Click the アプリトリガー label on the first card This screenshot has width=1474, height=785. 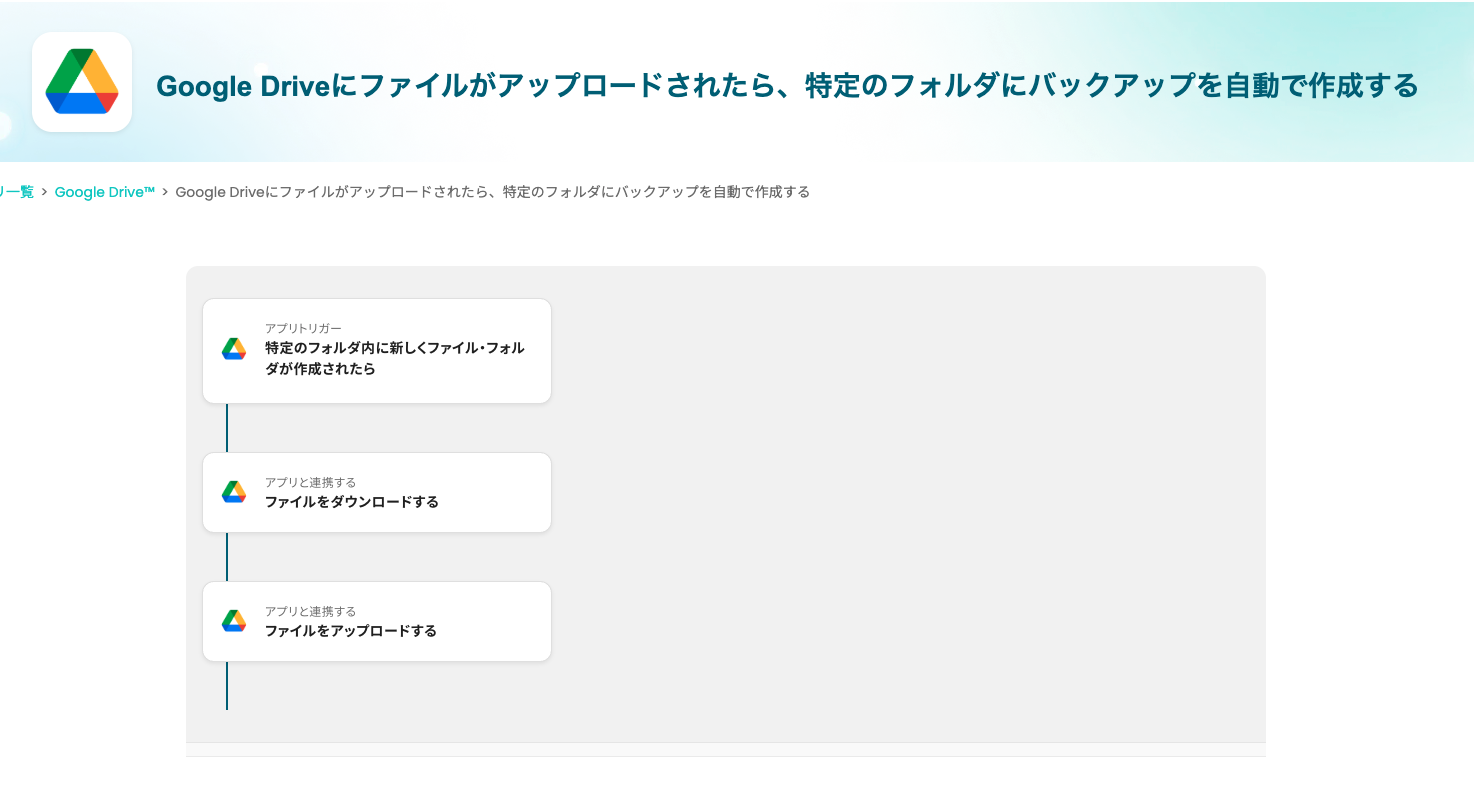point(302,327)
